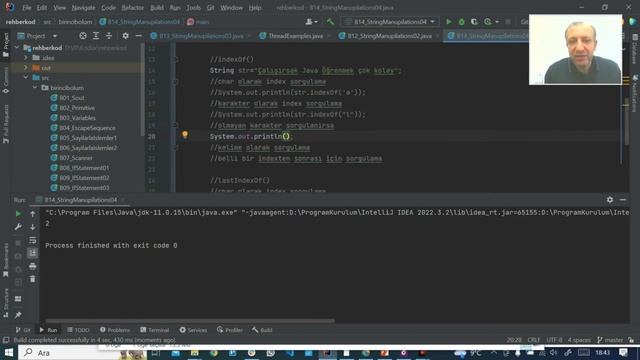640x360 pixels.
Task: Clear all console output trash icon
Action: click(33, 279)
